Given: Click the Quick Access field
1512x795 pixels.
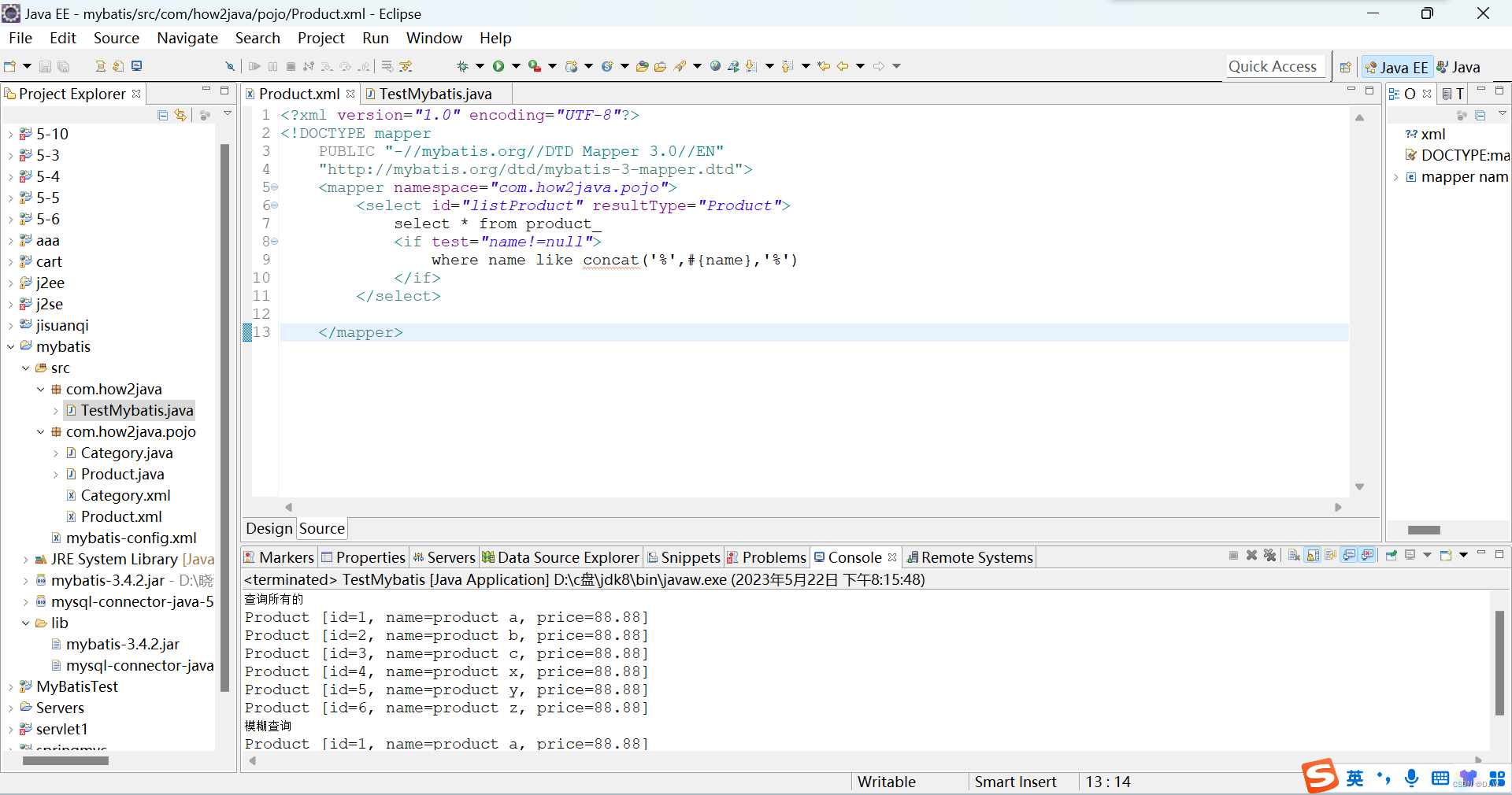Looking at the screenshot, I should tap(1274, 66).
